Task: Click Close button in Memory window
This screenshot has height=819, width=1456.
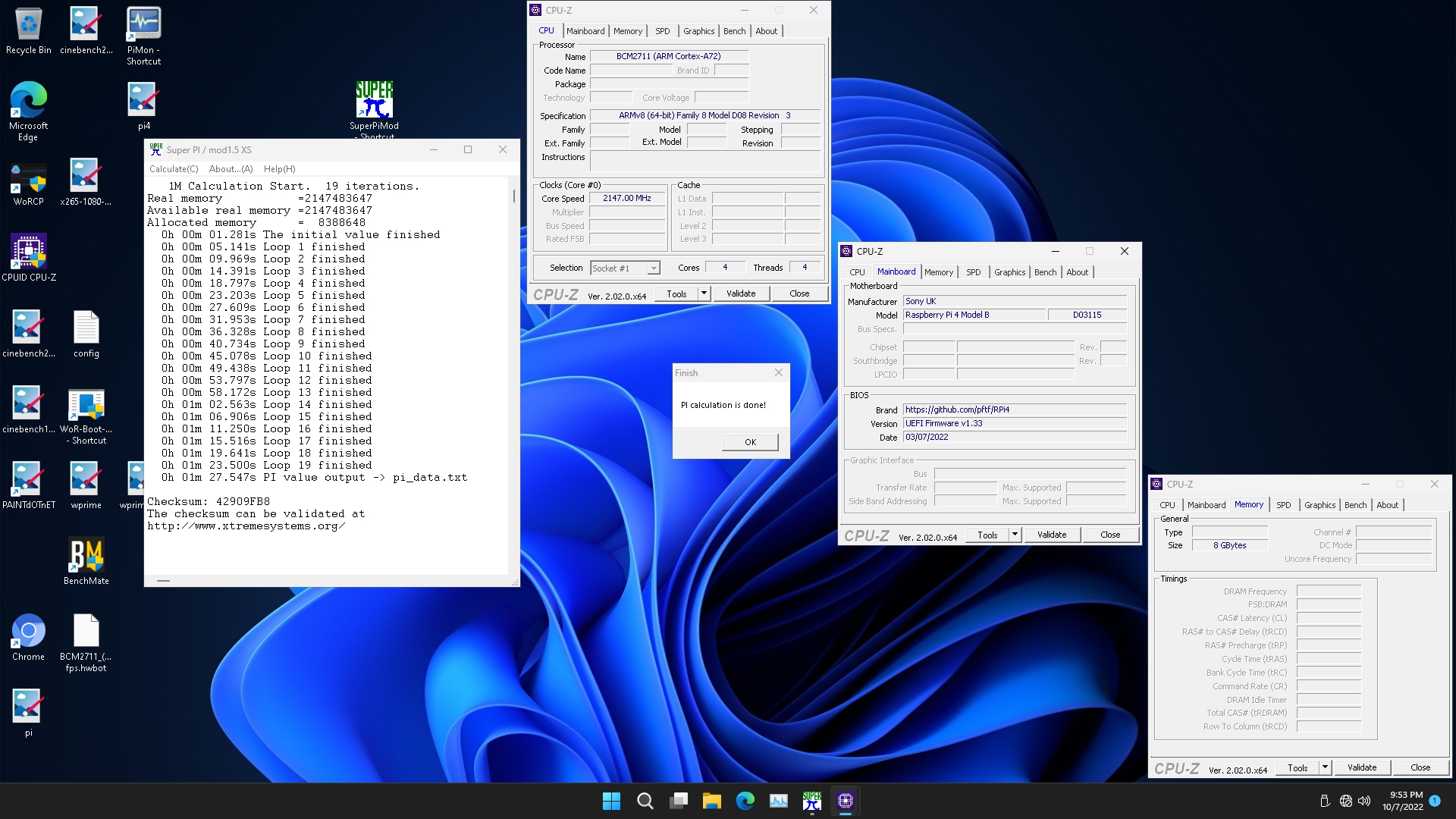Action: click(1420, 767)
